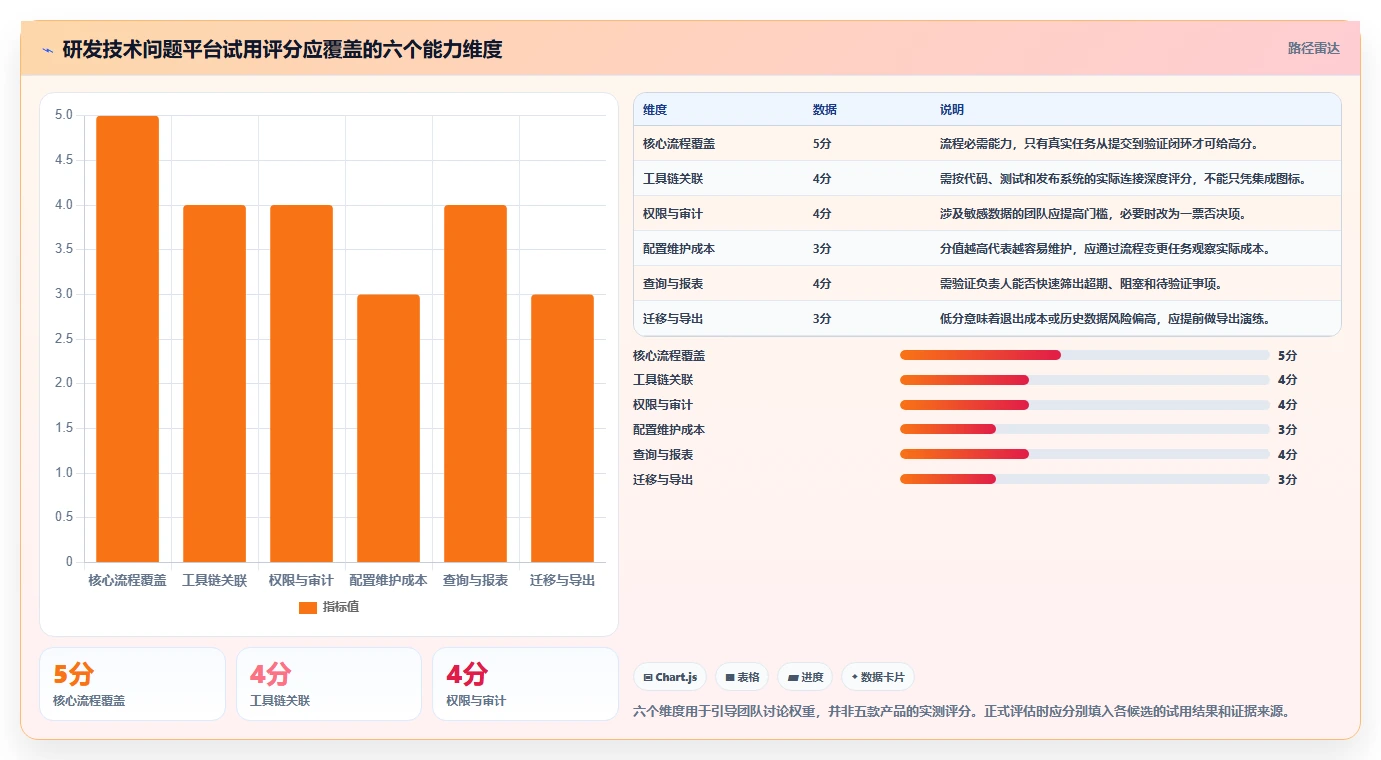This screenshot has width=1381, height=760.
Task: Toggle the 指标值 legend swatch
Action: click(x=308, y=607)
